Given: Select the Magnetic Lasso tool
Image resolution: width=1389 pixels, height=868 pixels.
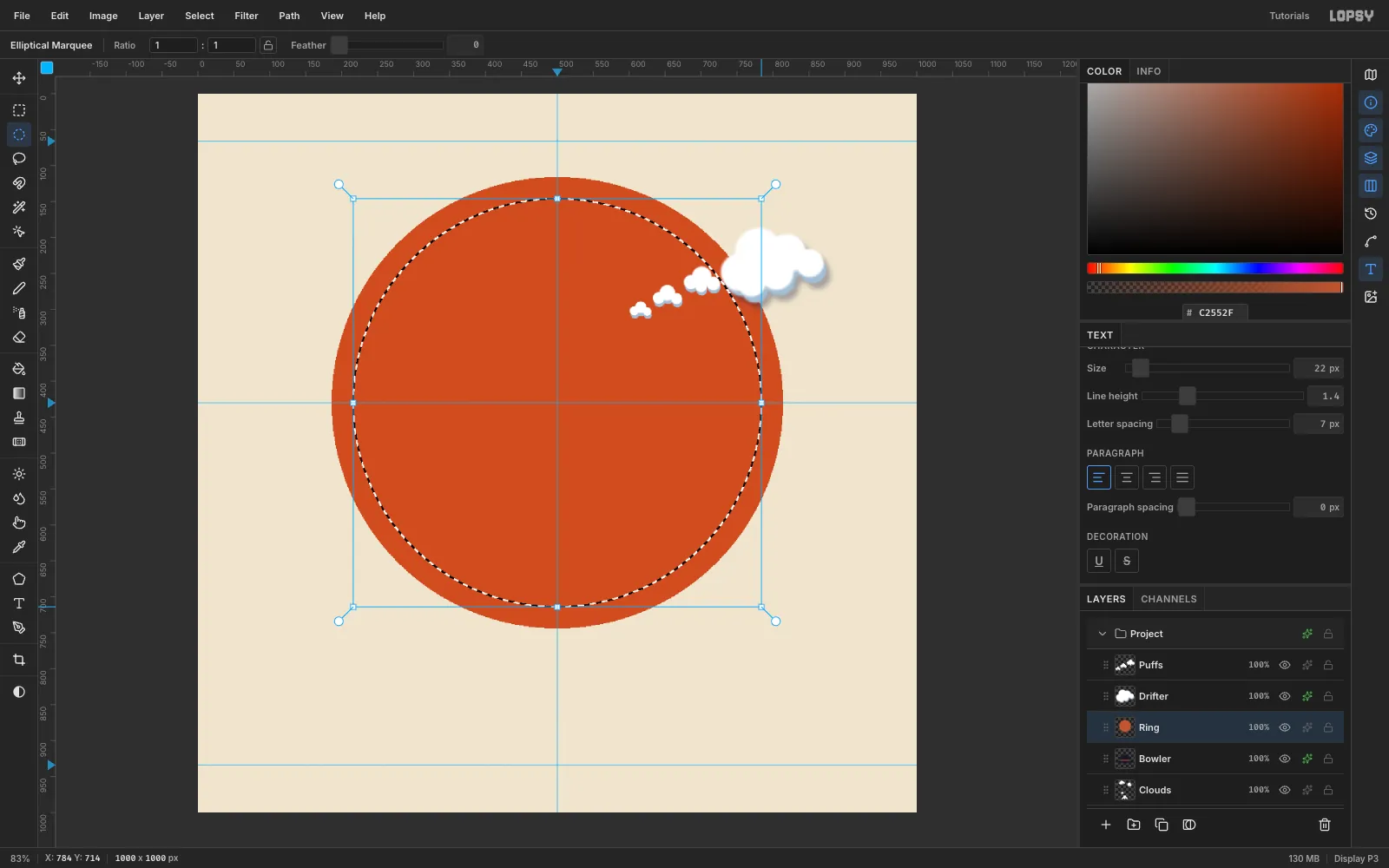Looking at the screenshot, I should 19,183.
